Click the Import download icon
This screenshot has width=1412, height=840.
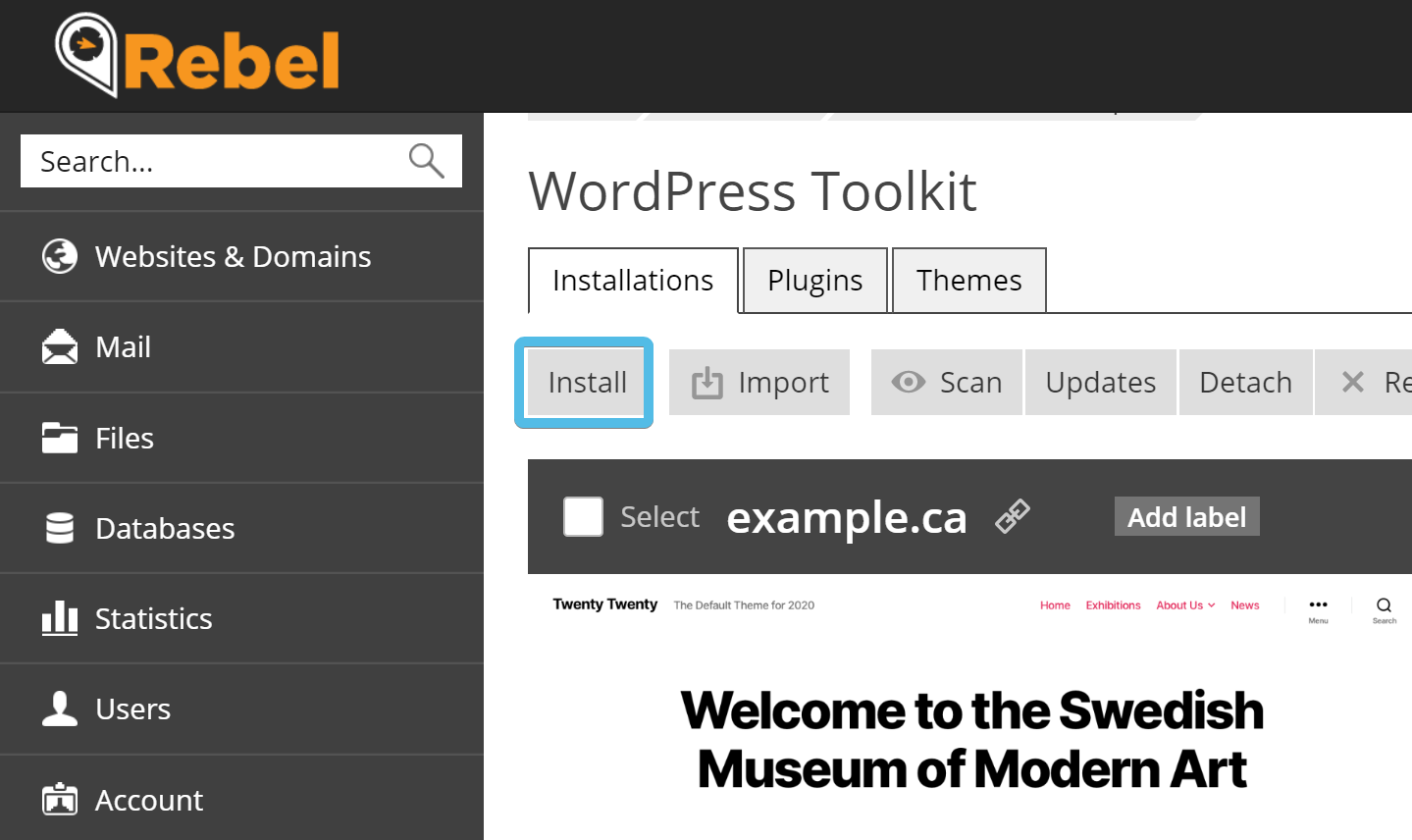[706, 383]
